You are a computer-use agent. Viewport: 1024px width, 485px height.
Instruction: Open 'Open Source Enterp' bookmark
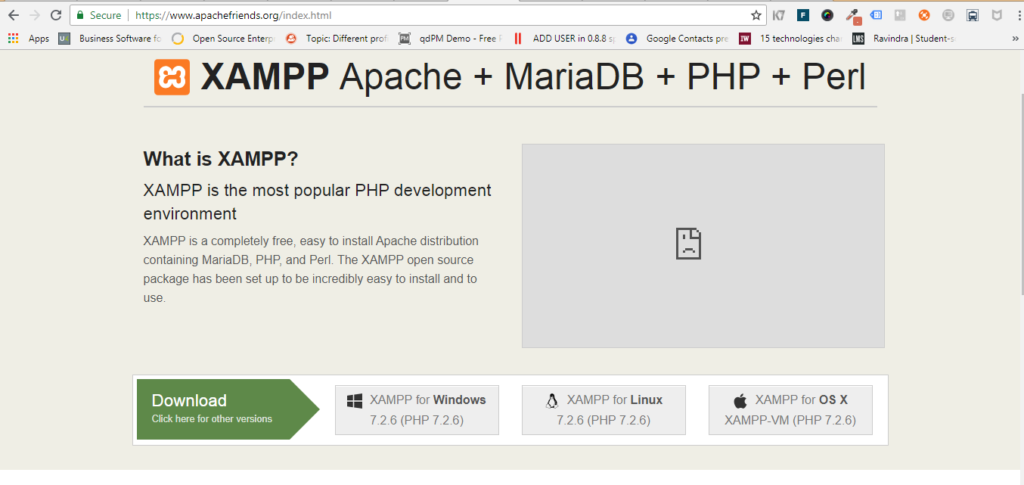(x=223, y=39)
